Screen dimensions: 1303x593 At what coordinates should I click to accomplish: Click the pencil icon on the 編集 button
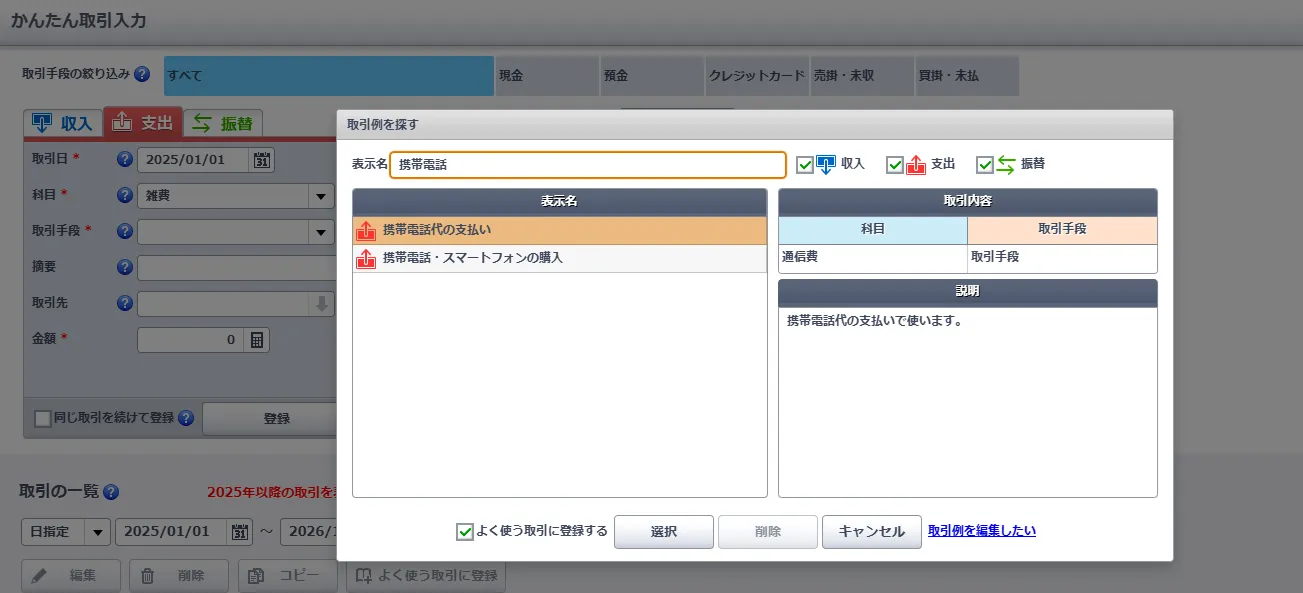(38, 576)
